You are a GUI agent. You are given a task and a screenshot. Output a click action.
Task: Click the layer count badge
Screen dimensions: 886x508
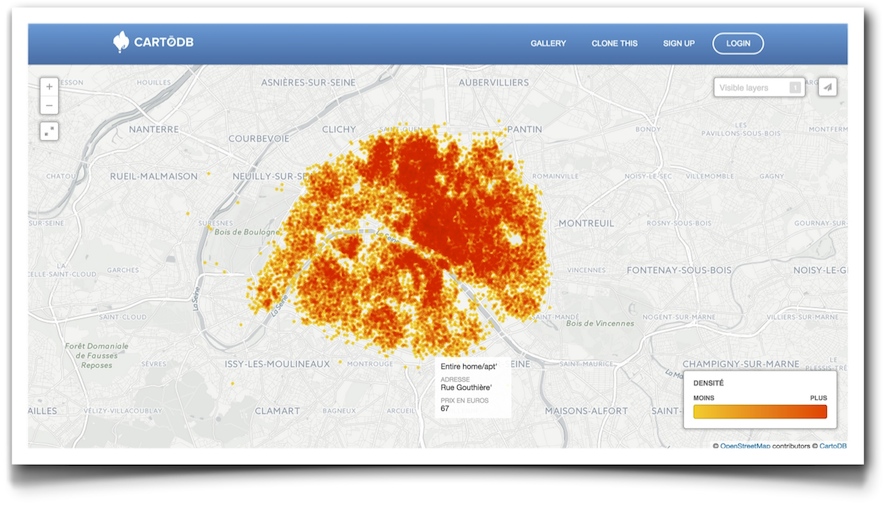click(795, 88)
